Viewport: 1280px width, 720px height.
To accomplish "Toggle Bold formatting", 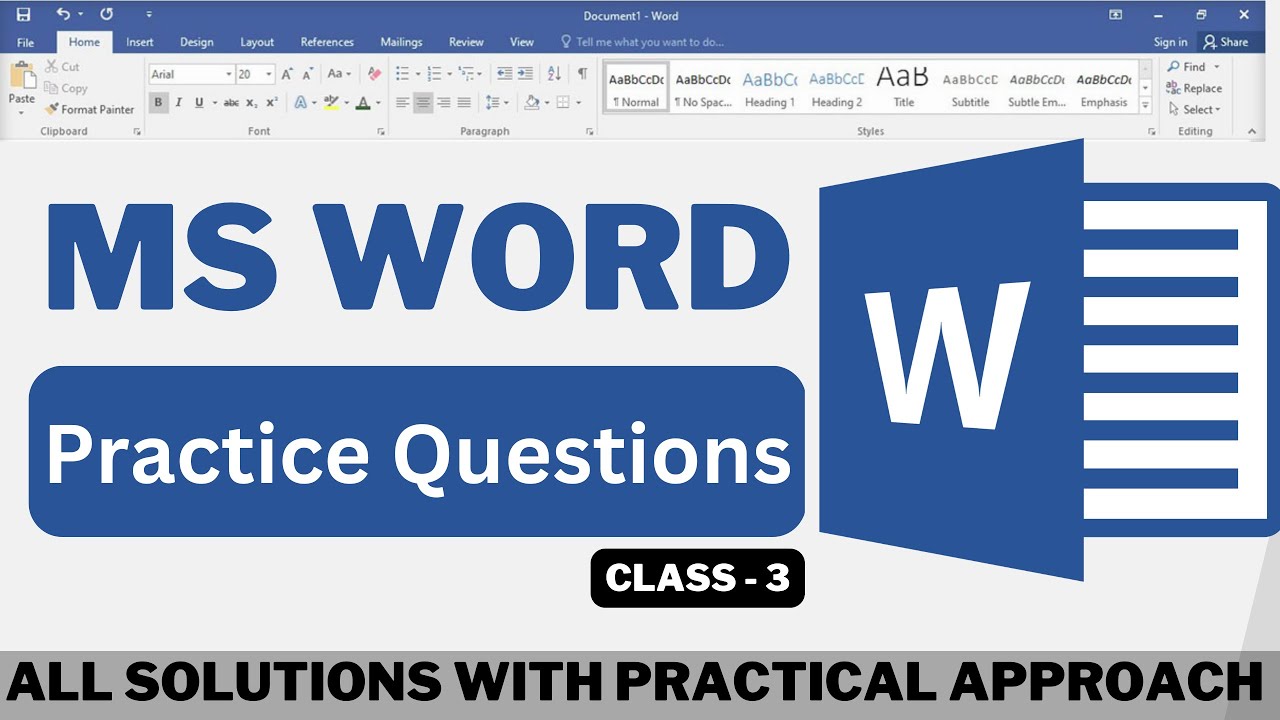I will coord(158,102).
